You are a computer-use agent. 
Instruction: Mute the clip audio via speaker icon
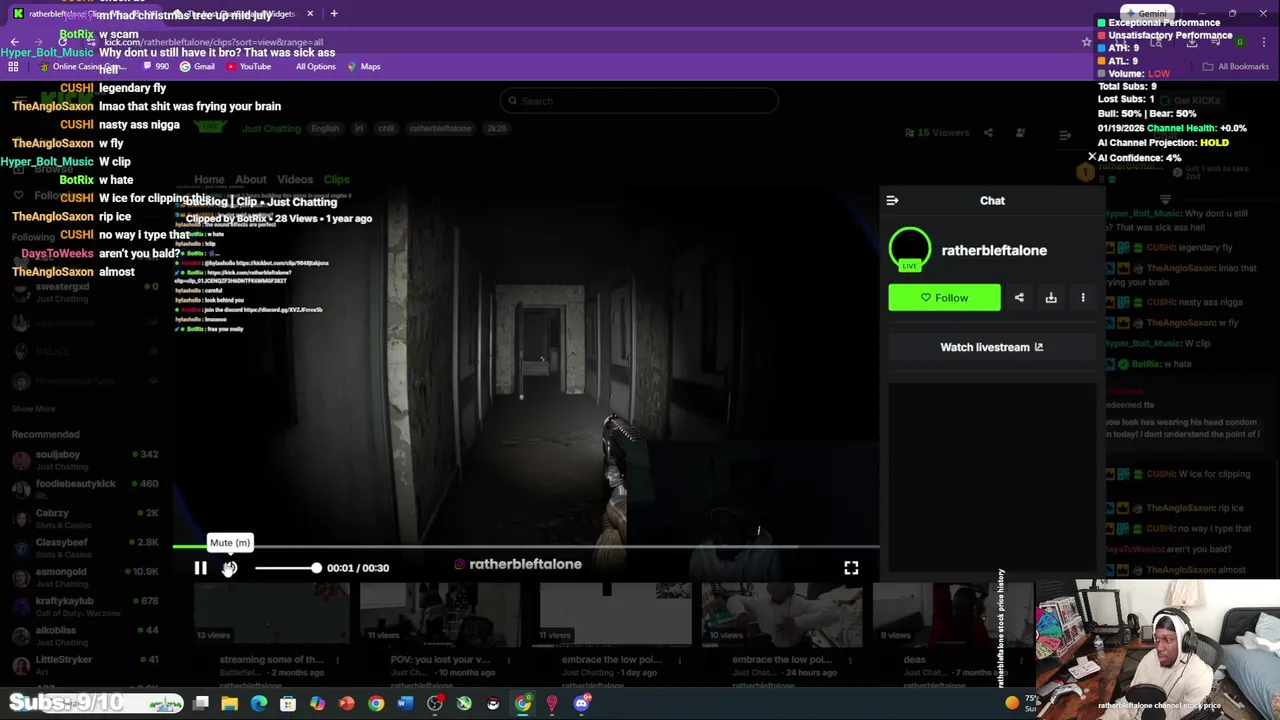click(x=230, y=568)
